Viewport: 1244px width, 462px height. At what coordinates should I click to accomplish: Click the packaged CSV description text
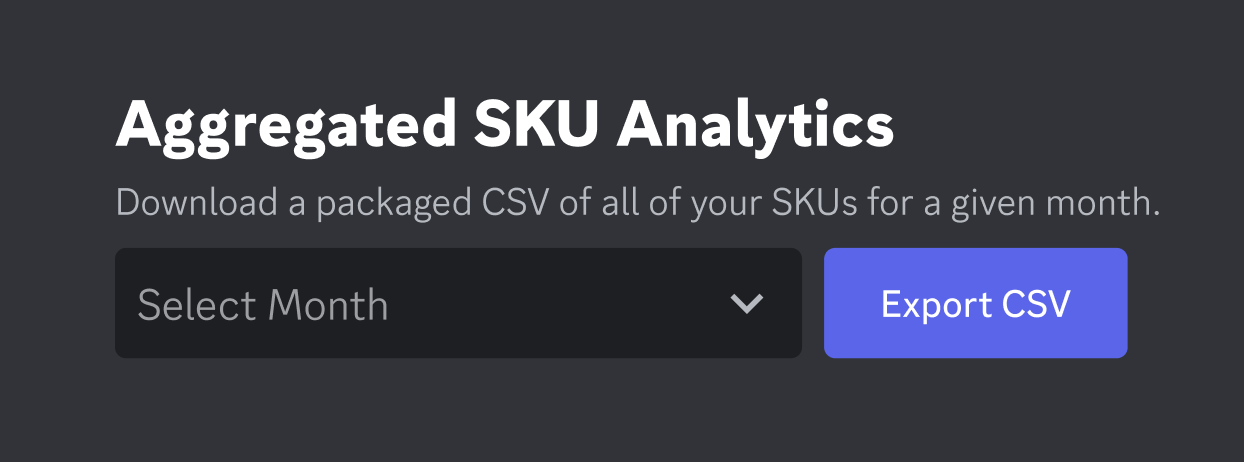click(x=637, y=203)
